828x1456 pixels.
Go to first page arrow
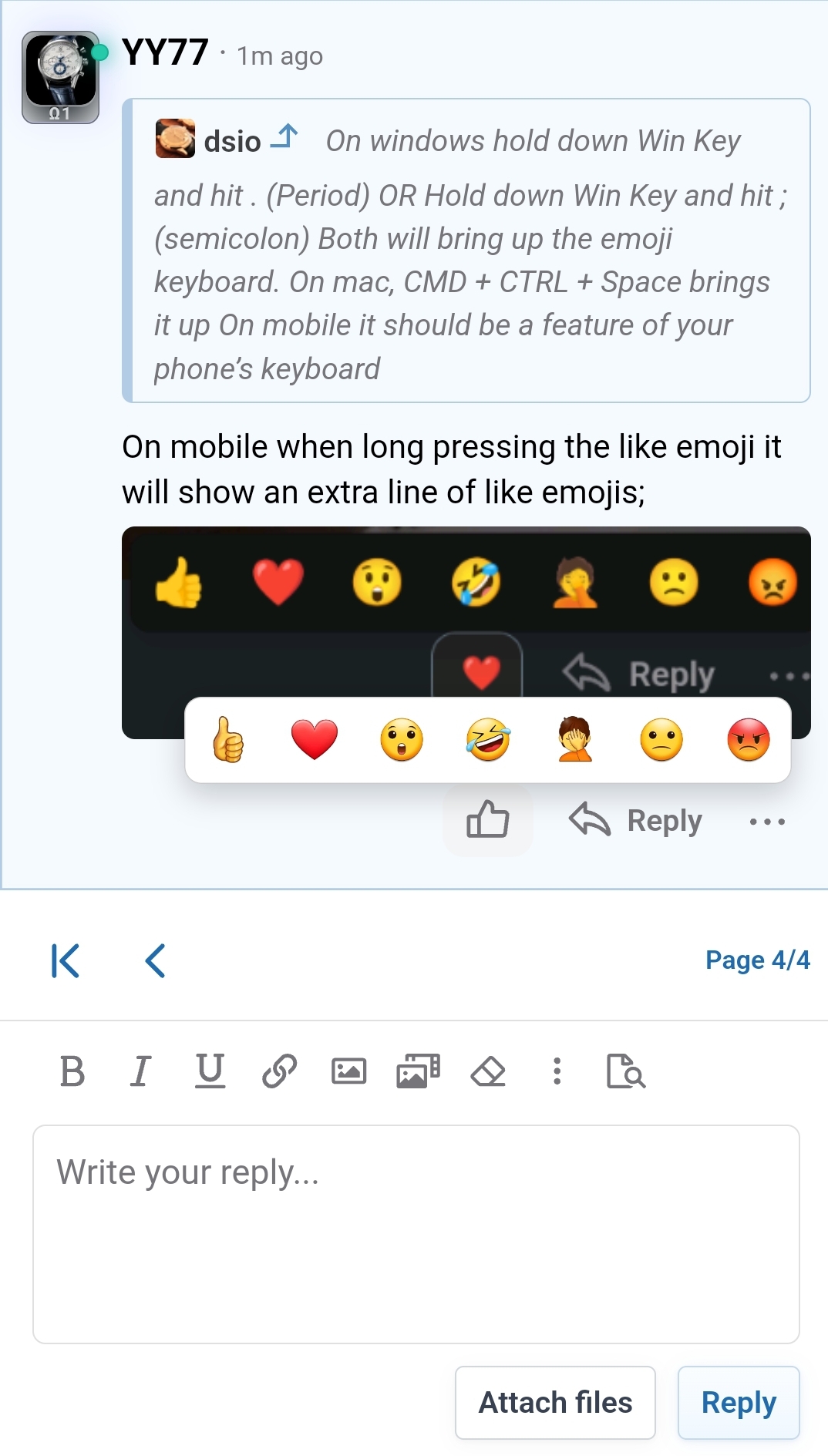point(66,960)
